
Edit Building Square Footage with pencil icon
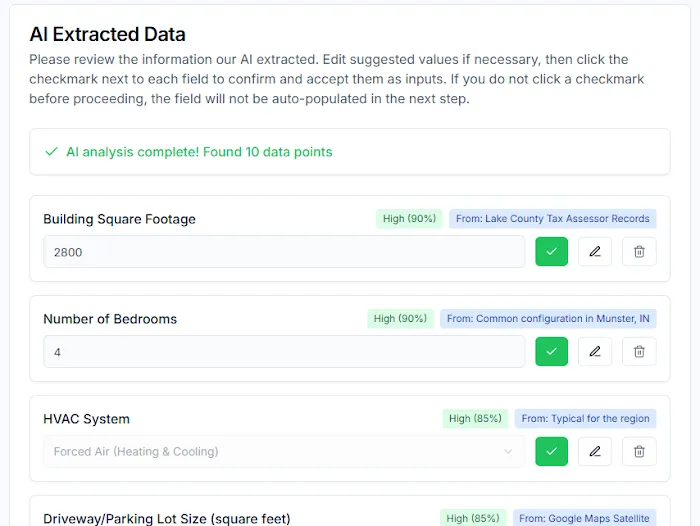tap(595, 251)
